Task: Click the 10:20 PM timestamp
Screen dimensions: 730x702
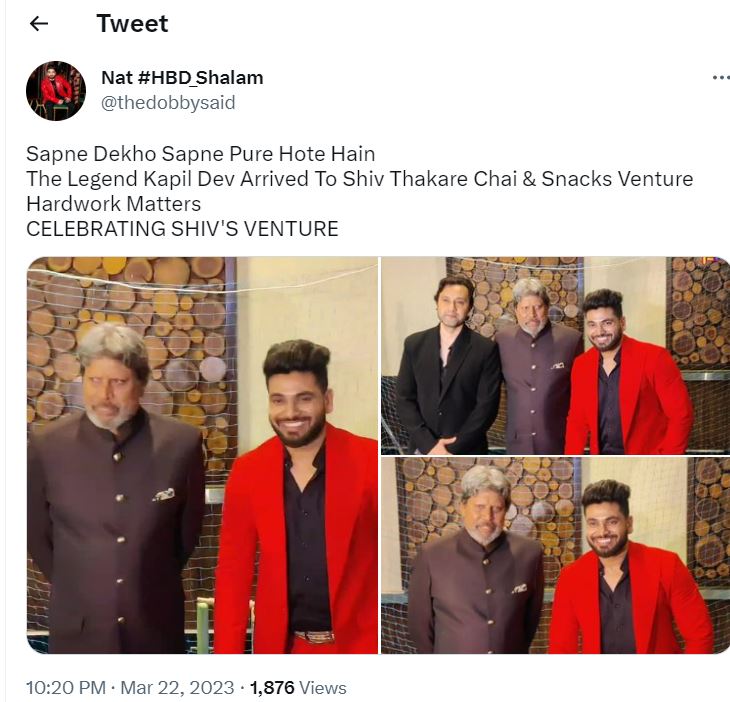Action: [66, 688]
